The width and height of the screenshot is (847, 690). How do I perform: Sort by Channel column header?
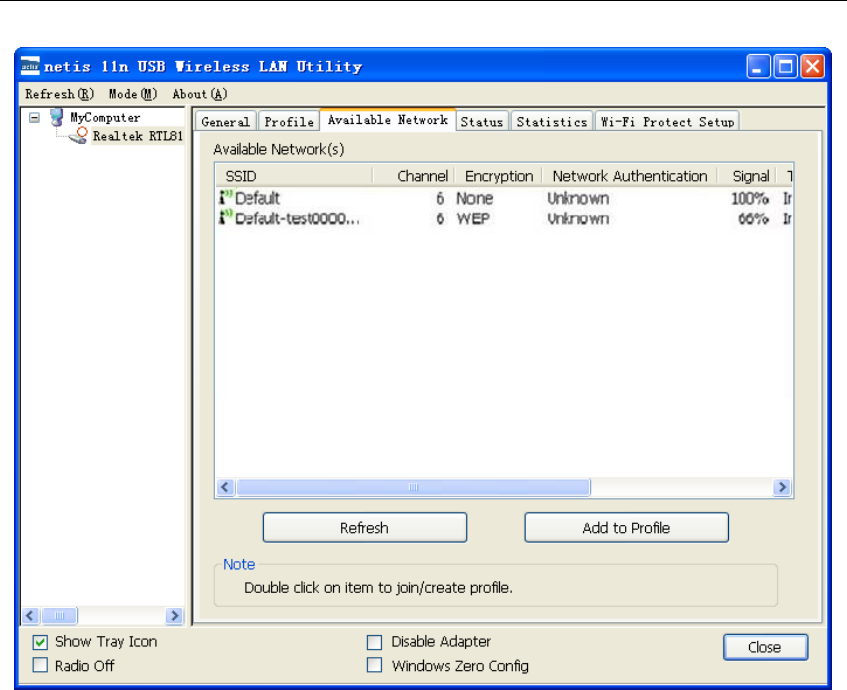pos(414,176)
